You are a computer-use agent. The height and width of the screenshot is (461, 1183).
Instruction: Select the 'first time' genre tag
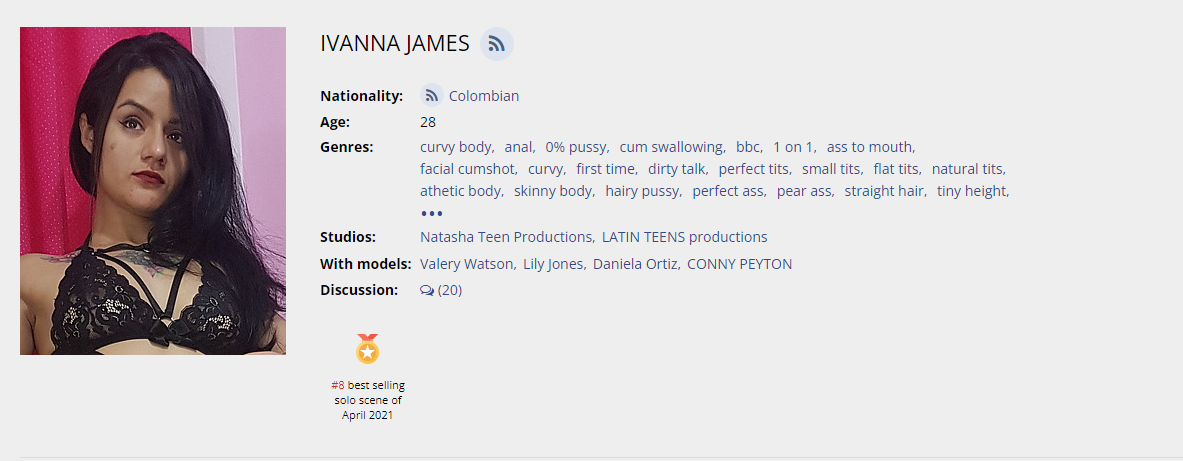point(605,169)
